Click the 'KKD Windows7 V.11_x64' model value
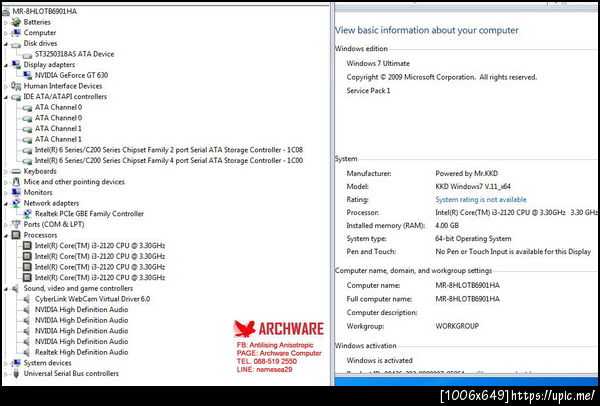 click(x=473, y=186)
